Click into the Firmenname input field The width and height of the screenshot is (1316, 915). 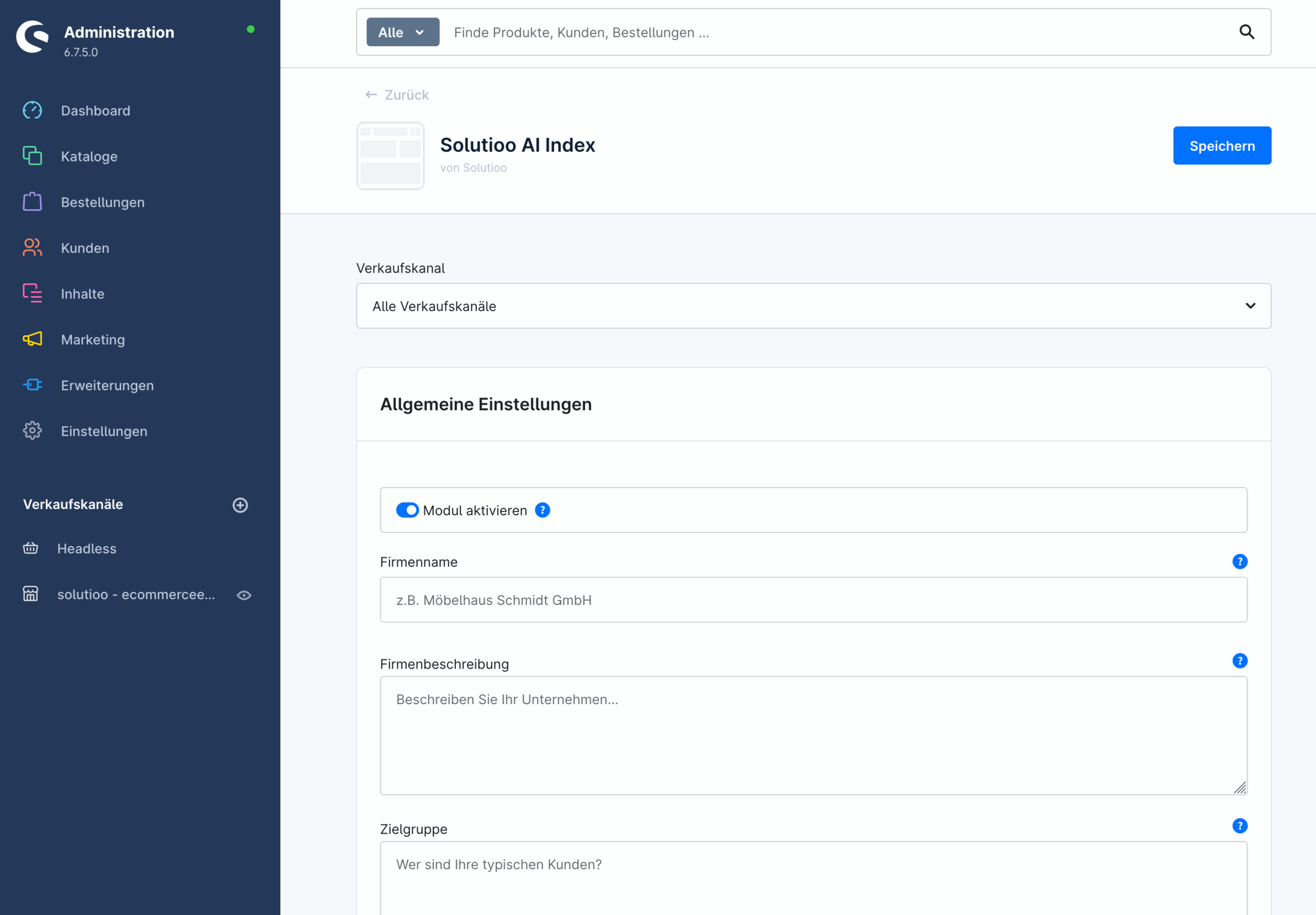pos(814,600)
